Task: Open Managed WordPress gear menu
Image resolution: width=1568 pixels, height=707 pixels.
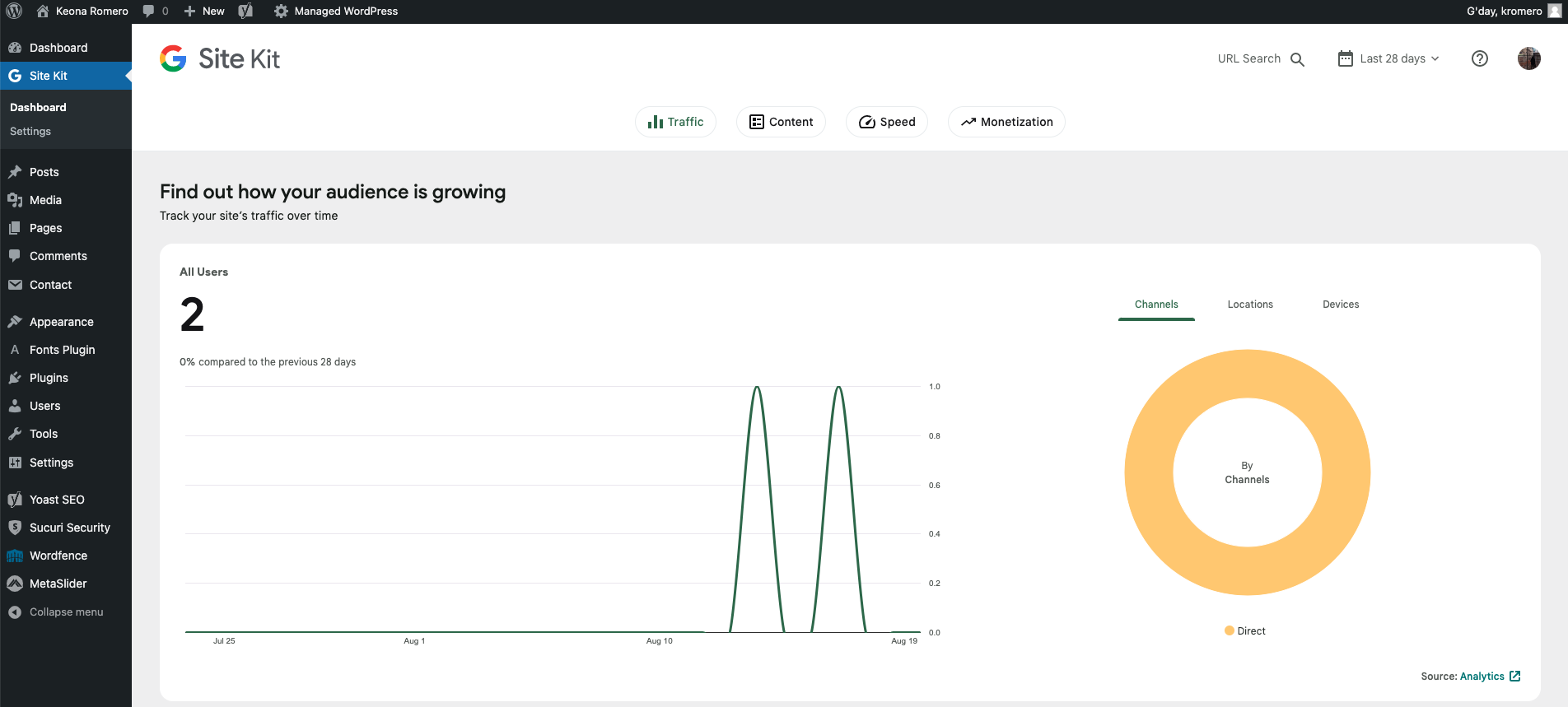Action: [336, 12]
